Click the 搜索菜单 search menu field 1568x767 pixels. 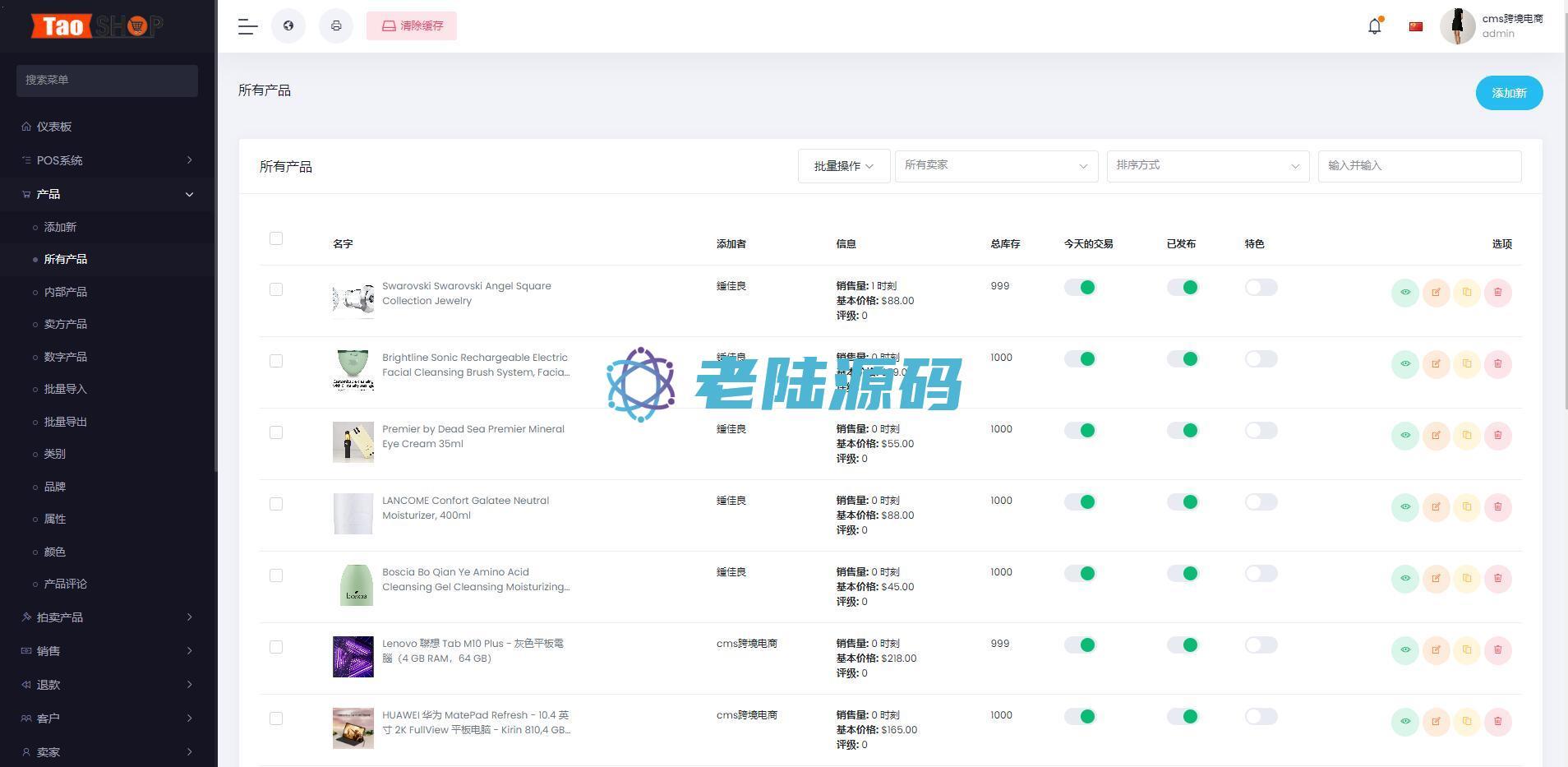click(x=107, y=81)
